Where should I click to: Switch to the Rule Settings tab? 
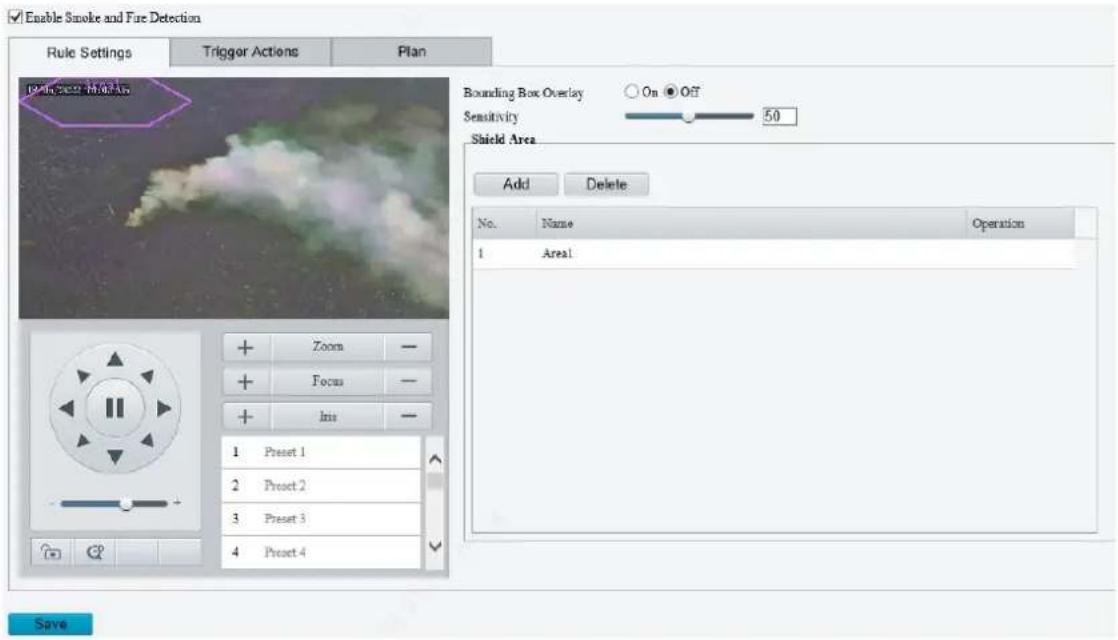[x=89, y=52]
